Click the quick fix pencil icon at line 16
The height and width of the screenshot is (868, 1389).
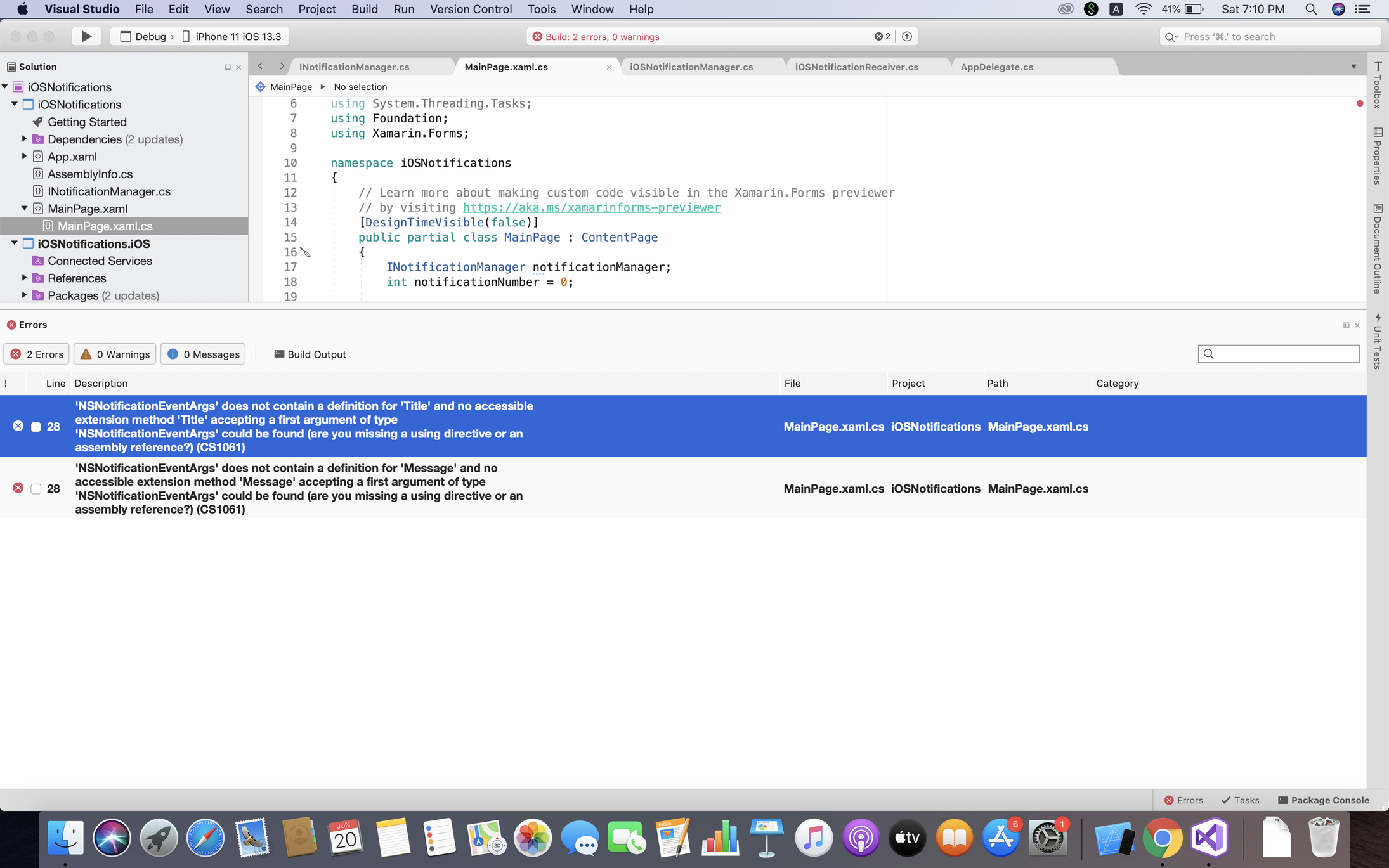coord(305,252)
